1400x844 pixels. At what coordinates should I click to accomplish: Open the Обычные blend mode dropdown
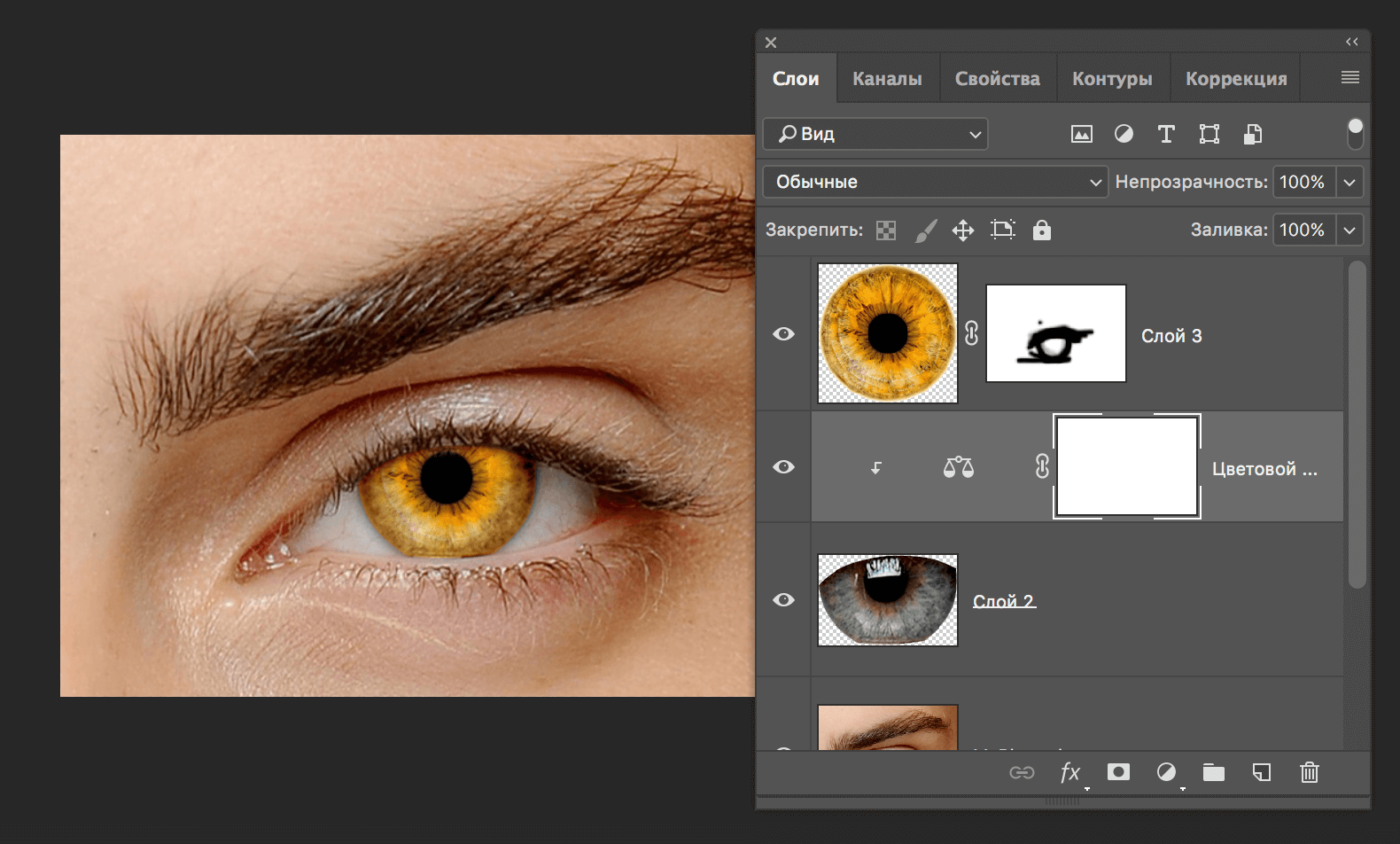(935, 182)
